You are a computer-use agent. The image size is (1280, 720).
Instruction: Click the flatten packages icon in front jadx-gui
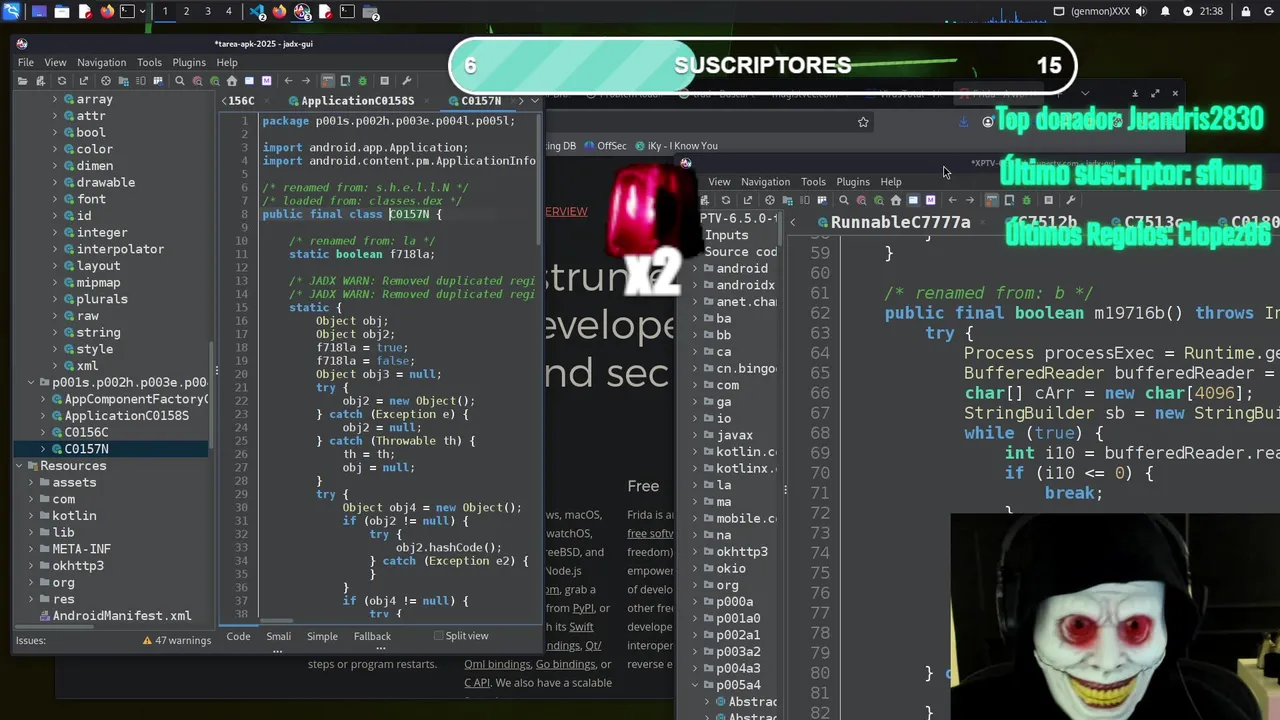123,81
